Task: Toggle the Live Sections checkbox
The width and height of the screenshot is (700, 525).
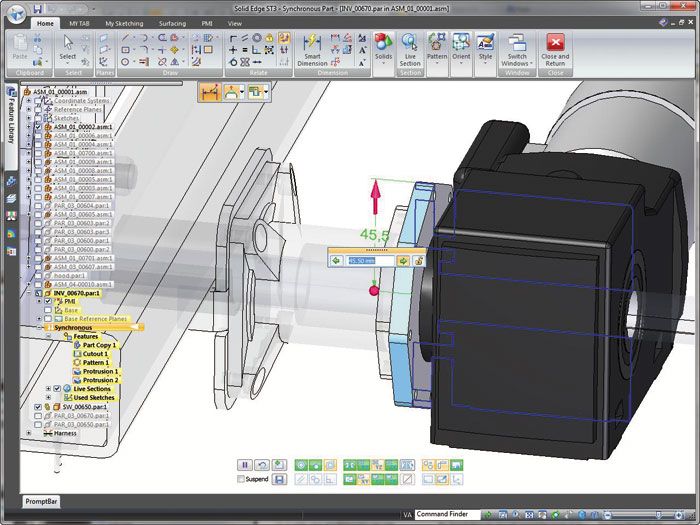Action: (x=56, y=388)
